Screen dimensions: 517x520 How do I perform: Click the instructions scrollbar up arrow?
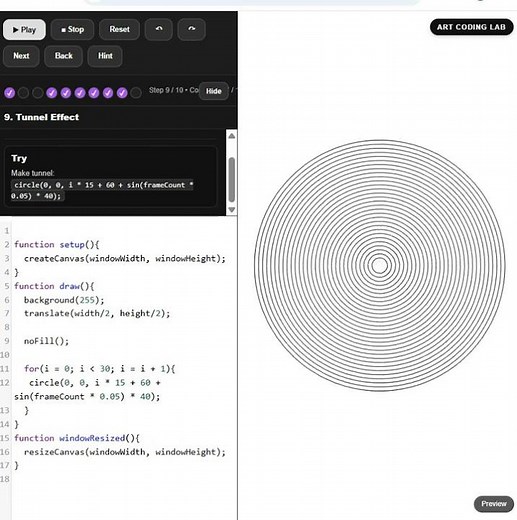point(232,136)
